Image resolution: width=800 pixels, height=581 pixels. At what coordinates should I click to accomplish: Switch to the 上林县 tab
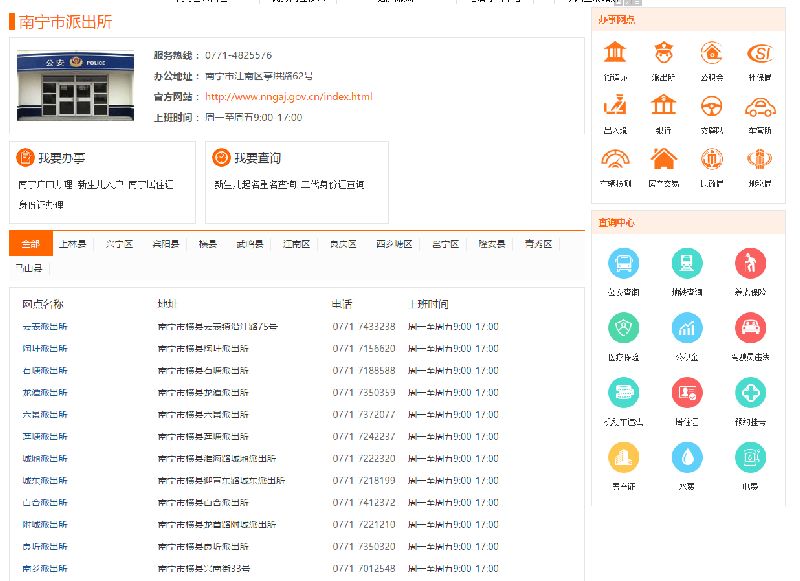point(72,244)
